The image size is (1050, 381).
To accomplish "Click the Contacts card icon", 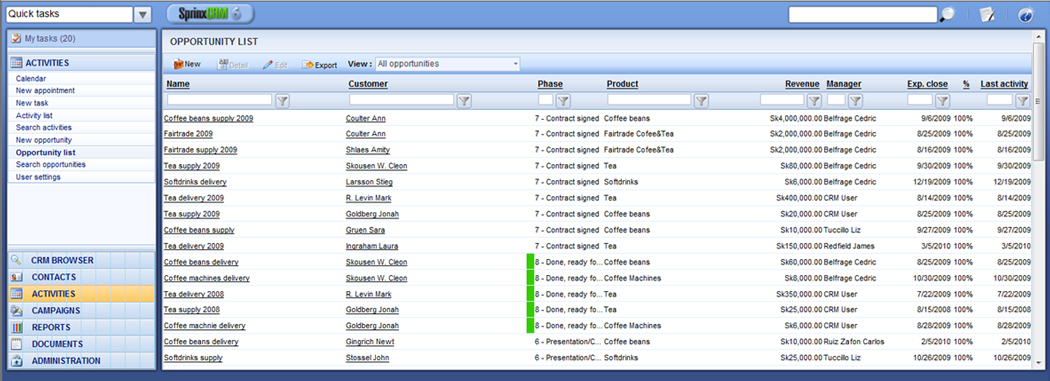I will (17, 277).
